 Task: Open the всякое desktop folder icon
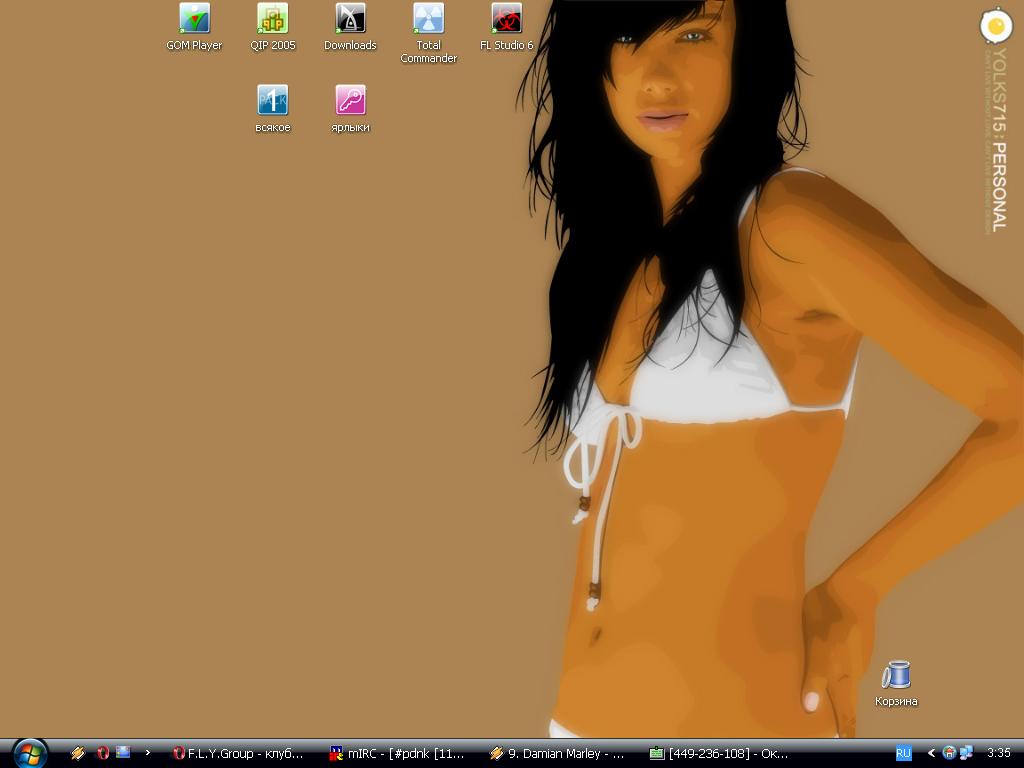tap(272, 109)
